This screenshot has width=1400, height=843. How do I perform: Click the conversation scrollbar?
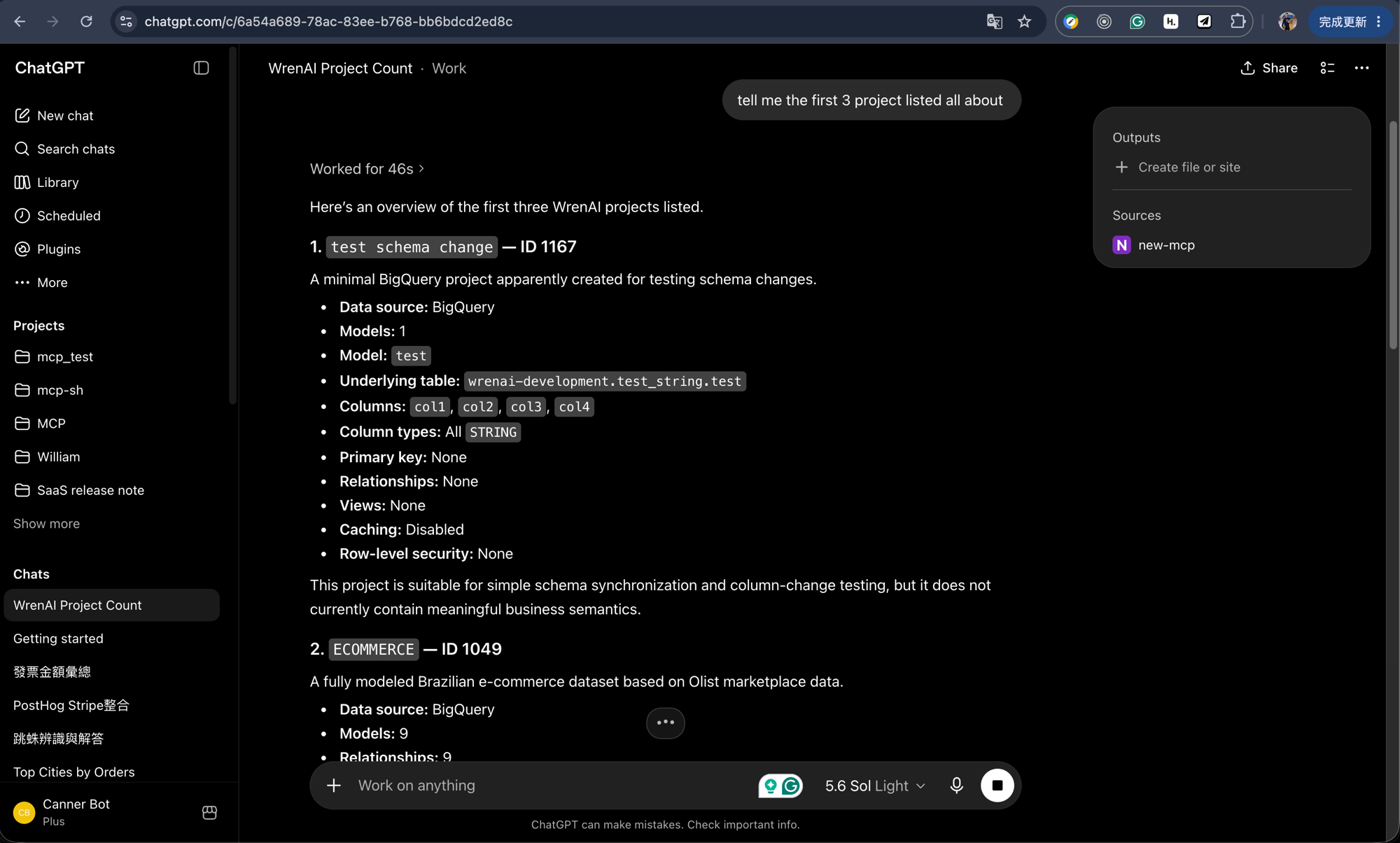tap(1393, 235)
